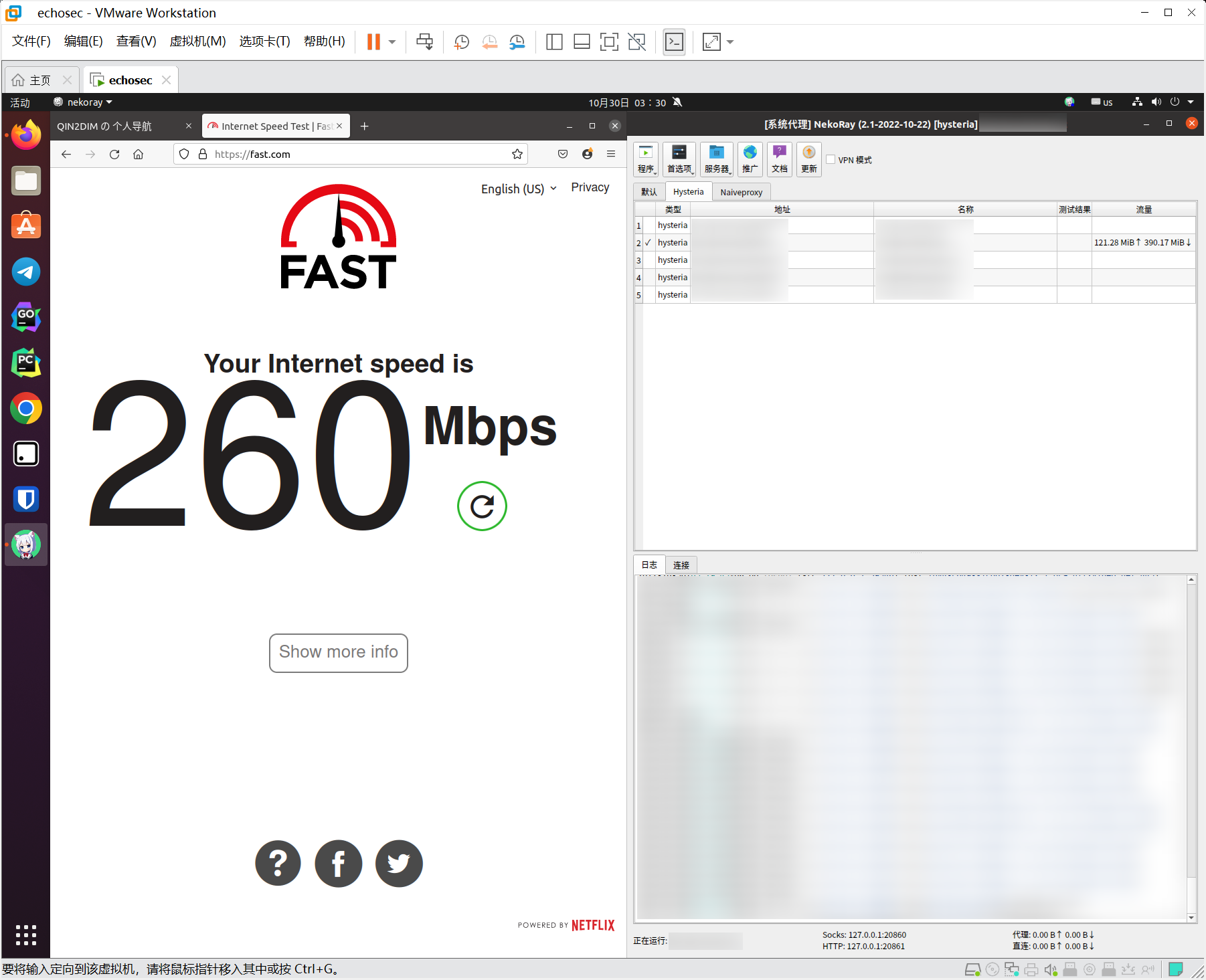Click the Show more info button
The height and width of the screenshot is (980, 1206).
coord(338,652)
